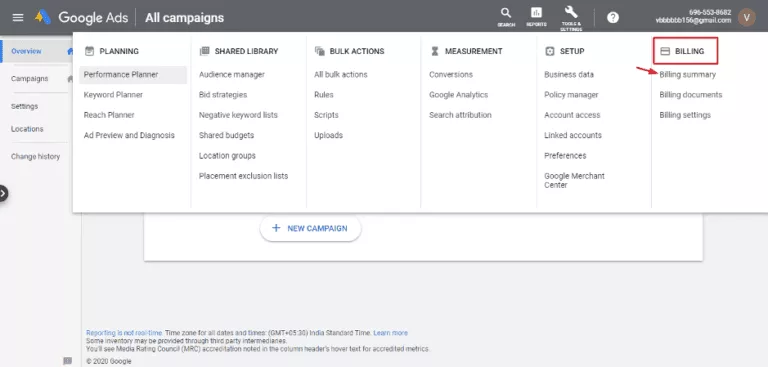Open Location groups

point(227,155)
